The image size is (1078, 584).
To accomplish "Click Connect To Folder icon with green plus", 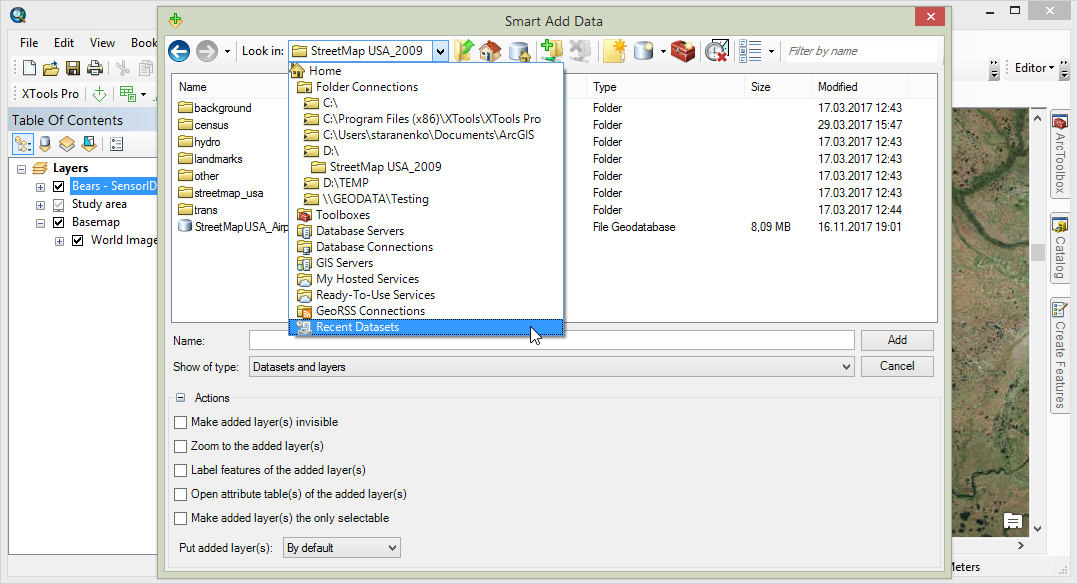I will [x=551, y=51].
